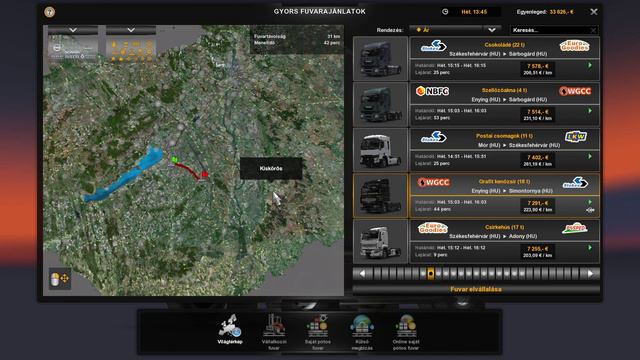Click green arrow on Postai csomagok job
This screenshot has height=360, width=640.
pos(590,157)
